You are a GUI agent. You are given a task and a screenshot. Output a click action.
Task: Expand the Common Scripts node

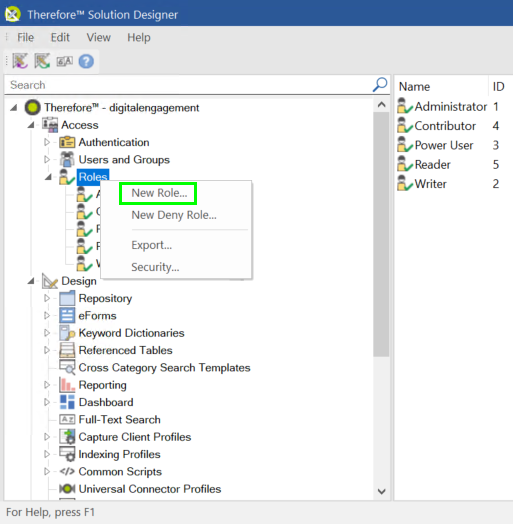point(47,472)
